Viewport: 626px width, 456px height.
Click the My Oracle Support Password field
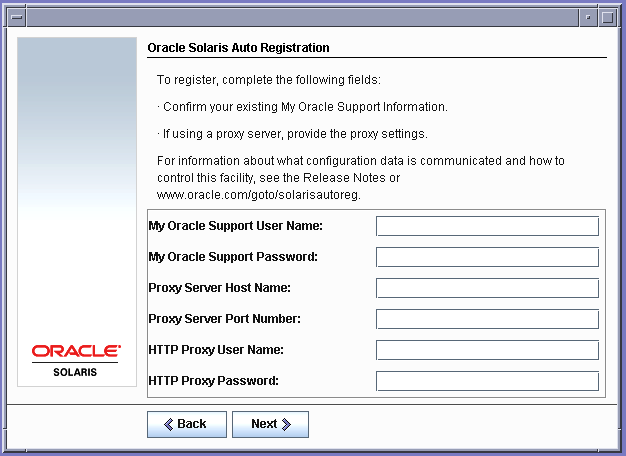tap(487, 257)
